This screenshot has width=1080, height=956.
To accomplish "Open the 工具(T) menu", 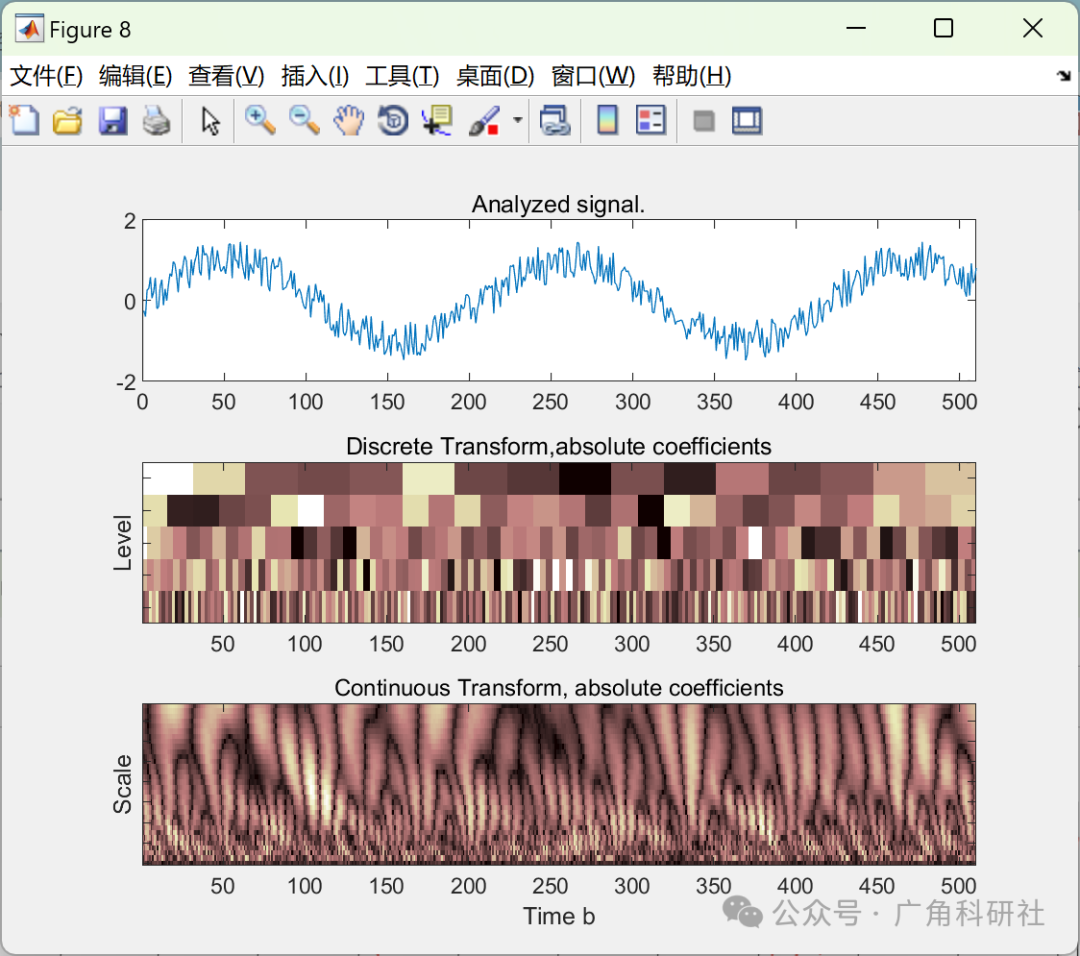I will 402,76.
